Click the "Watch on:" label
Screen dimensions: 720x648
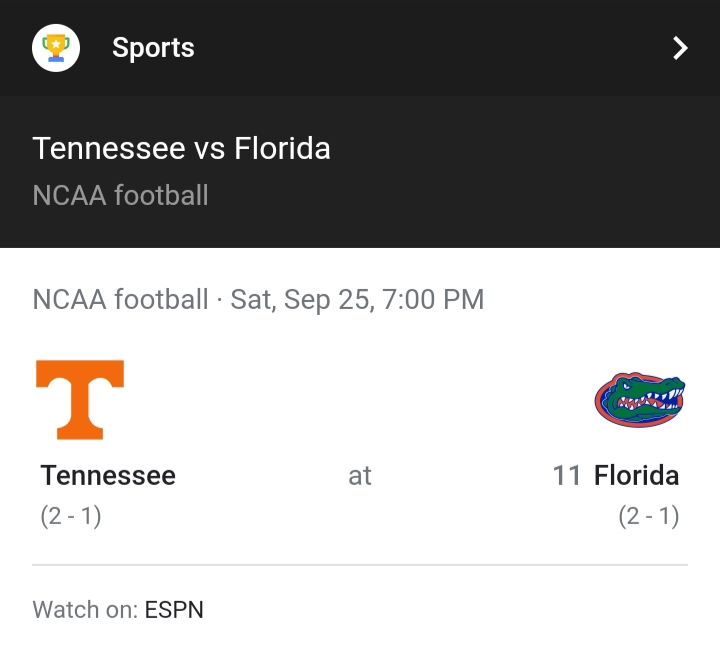85,609
